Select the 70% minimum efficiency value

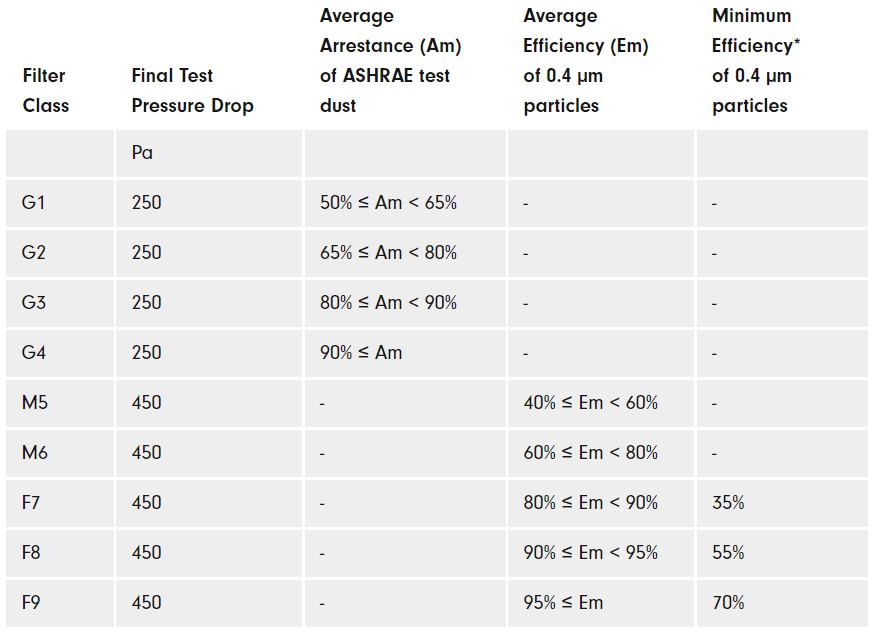click(728, 603)
